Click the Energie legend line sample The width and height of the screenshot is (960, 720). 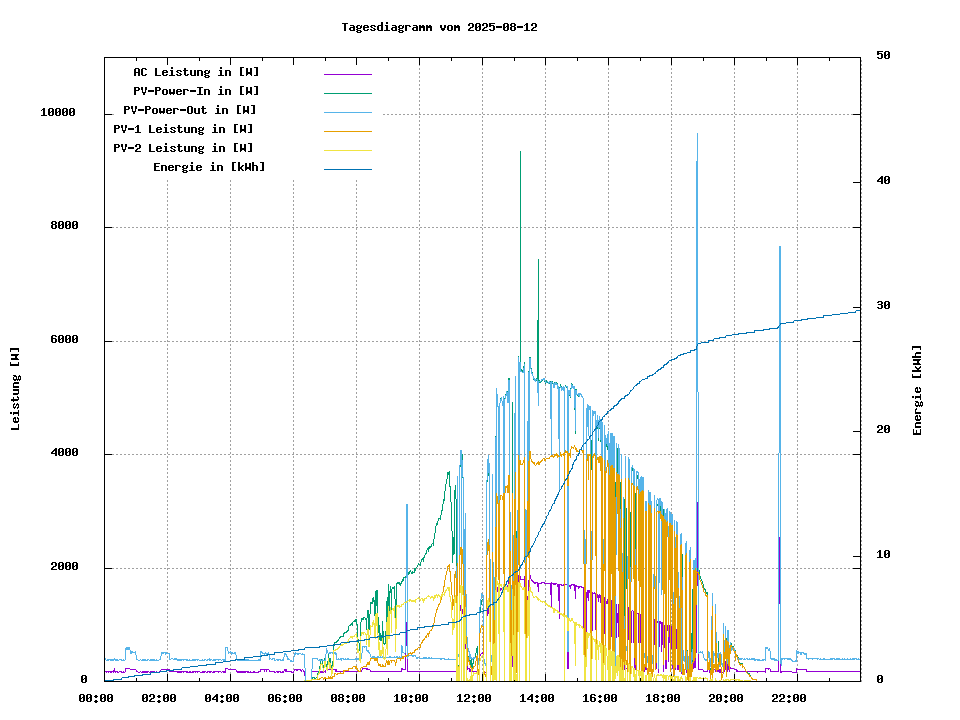tap(347, 168)
